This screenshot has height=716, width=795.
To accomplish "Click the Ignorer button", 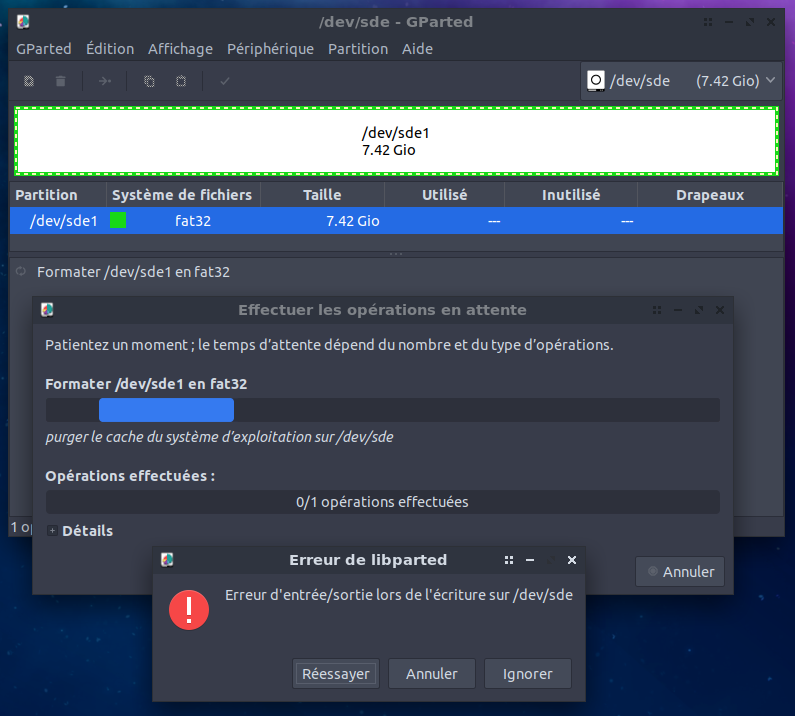I will click(x=528, y=674).
